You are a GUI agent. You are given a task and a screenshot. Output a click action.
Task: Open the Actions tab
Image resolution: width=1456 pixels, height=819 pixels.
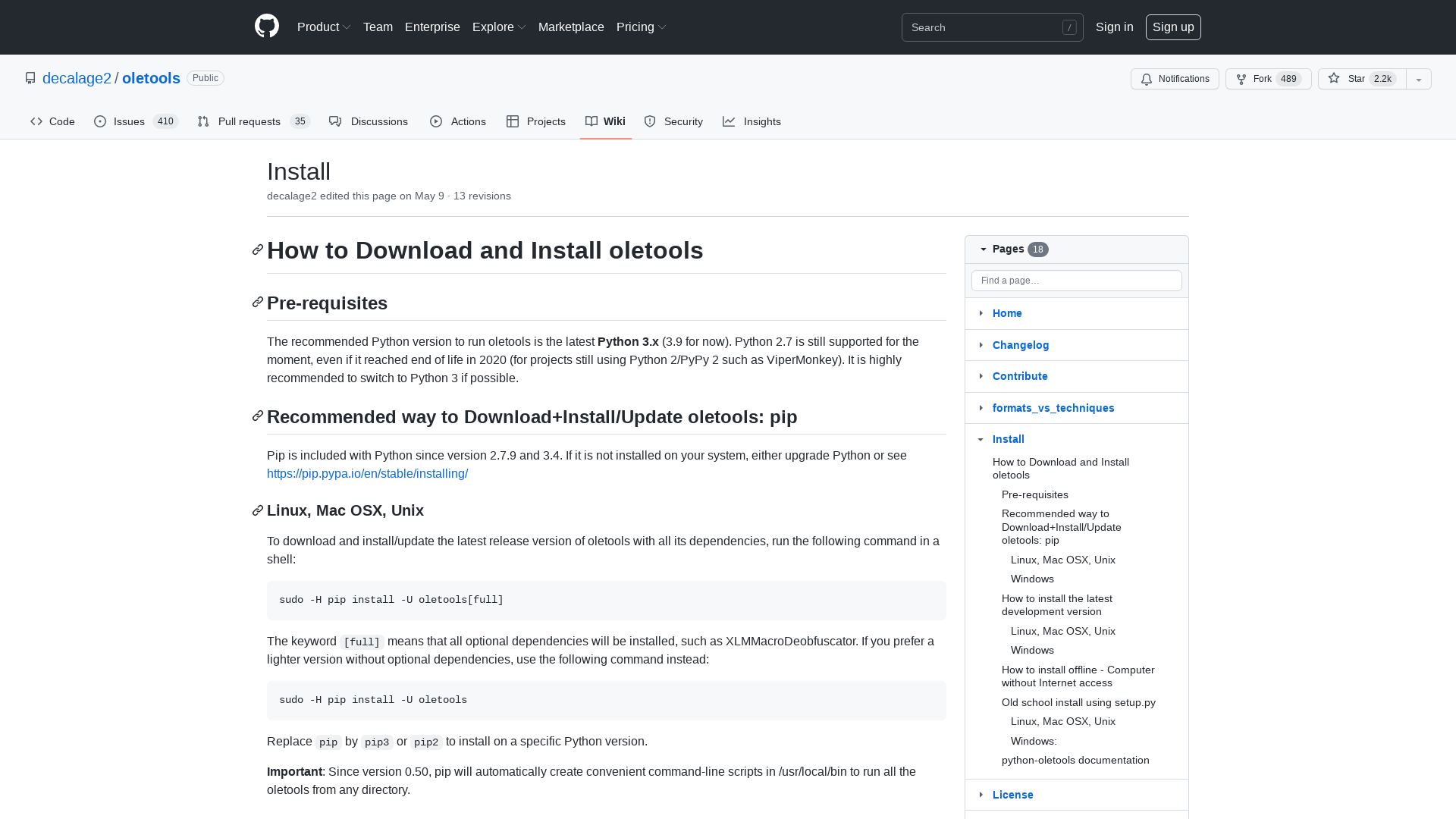tap(458, 121)
